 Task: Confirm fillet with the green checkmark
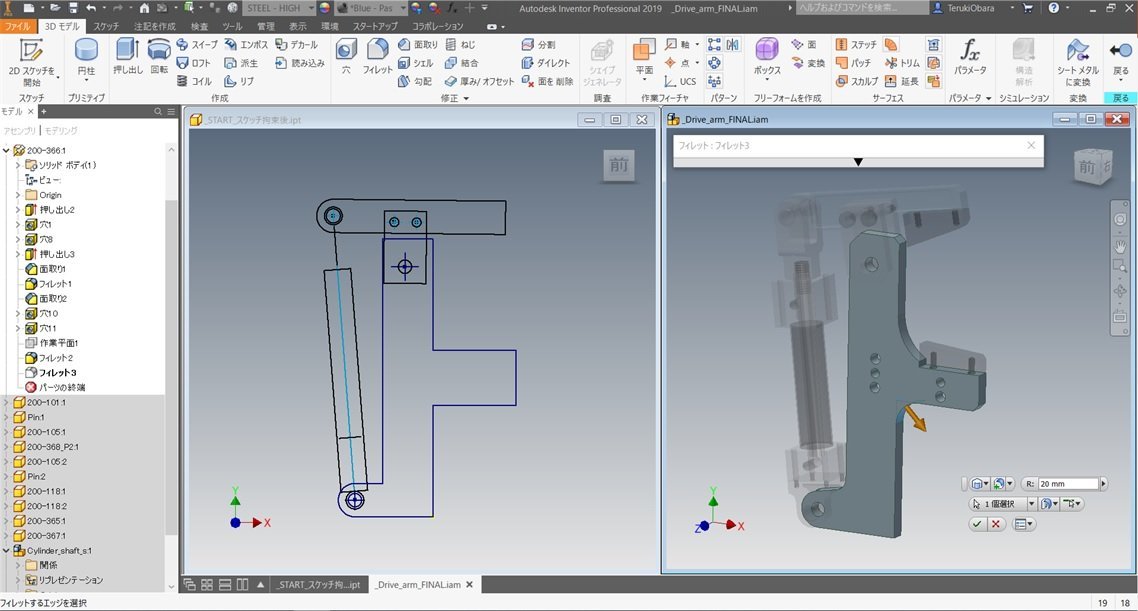978,524
